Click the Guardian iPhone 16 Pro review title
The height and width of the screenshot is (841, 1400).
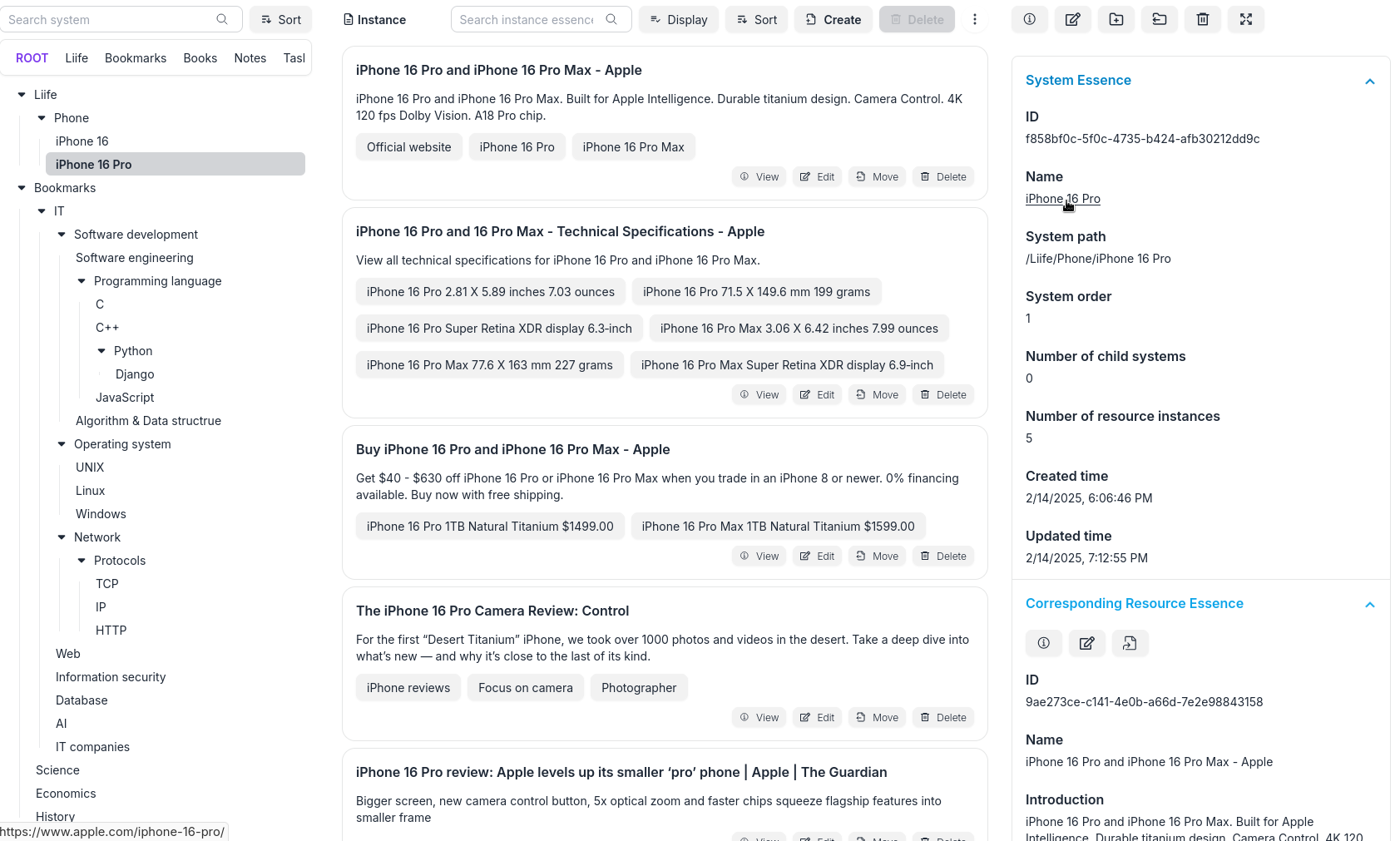(x=621, y=772)
